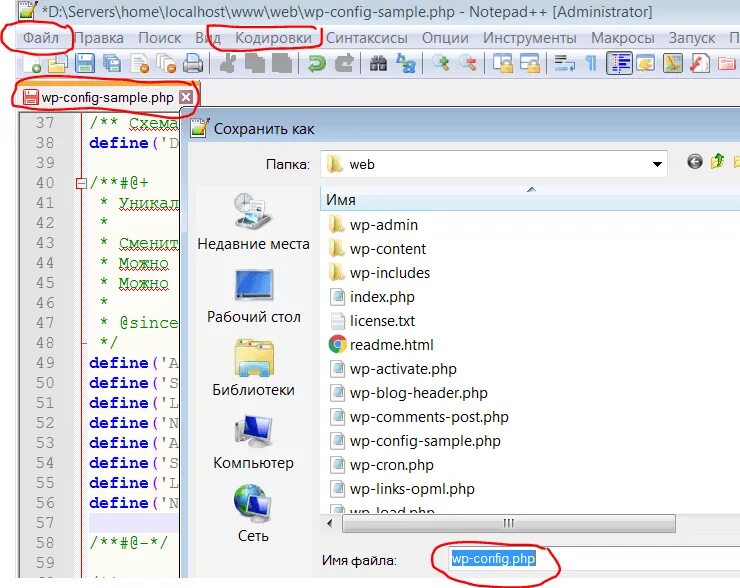Toggle synchronized horizontal scrolling icon
Viewport: 740px width, 588px height.
pos(530,63)
